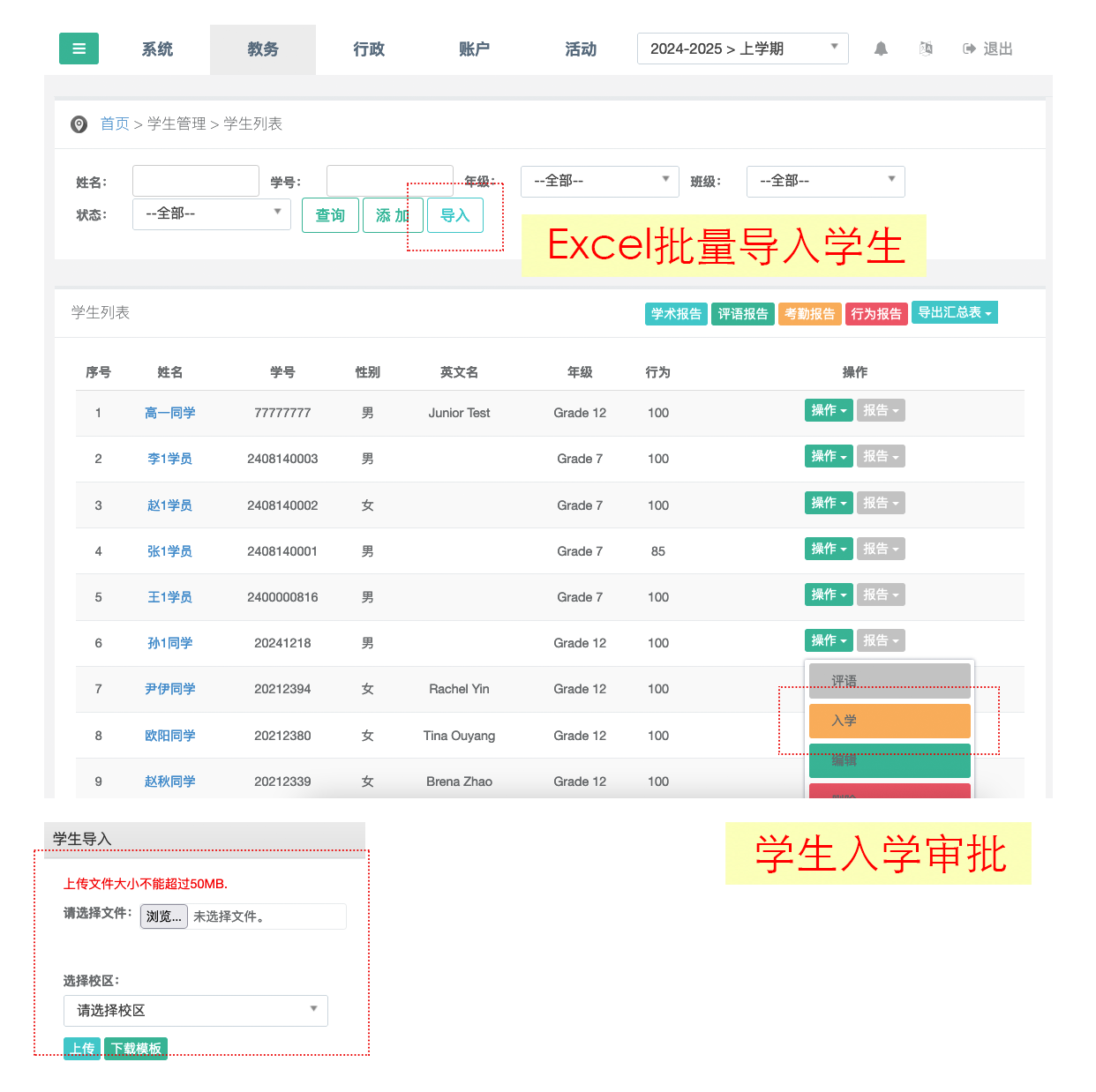Click the 评语报告 button
This screenshot has height=1092, width=1096.
[x=743, y=314]
